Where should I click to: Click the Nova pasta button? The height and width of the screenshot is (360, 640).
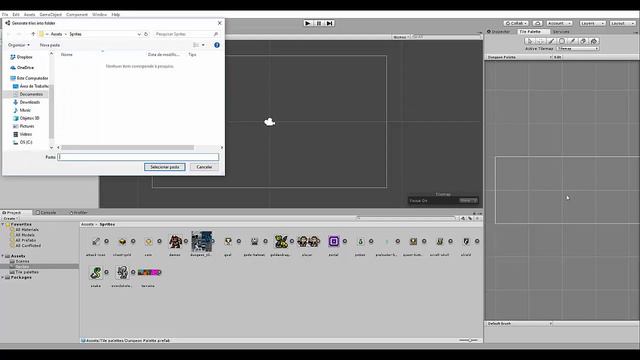click(50, 45)
